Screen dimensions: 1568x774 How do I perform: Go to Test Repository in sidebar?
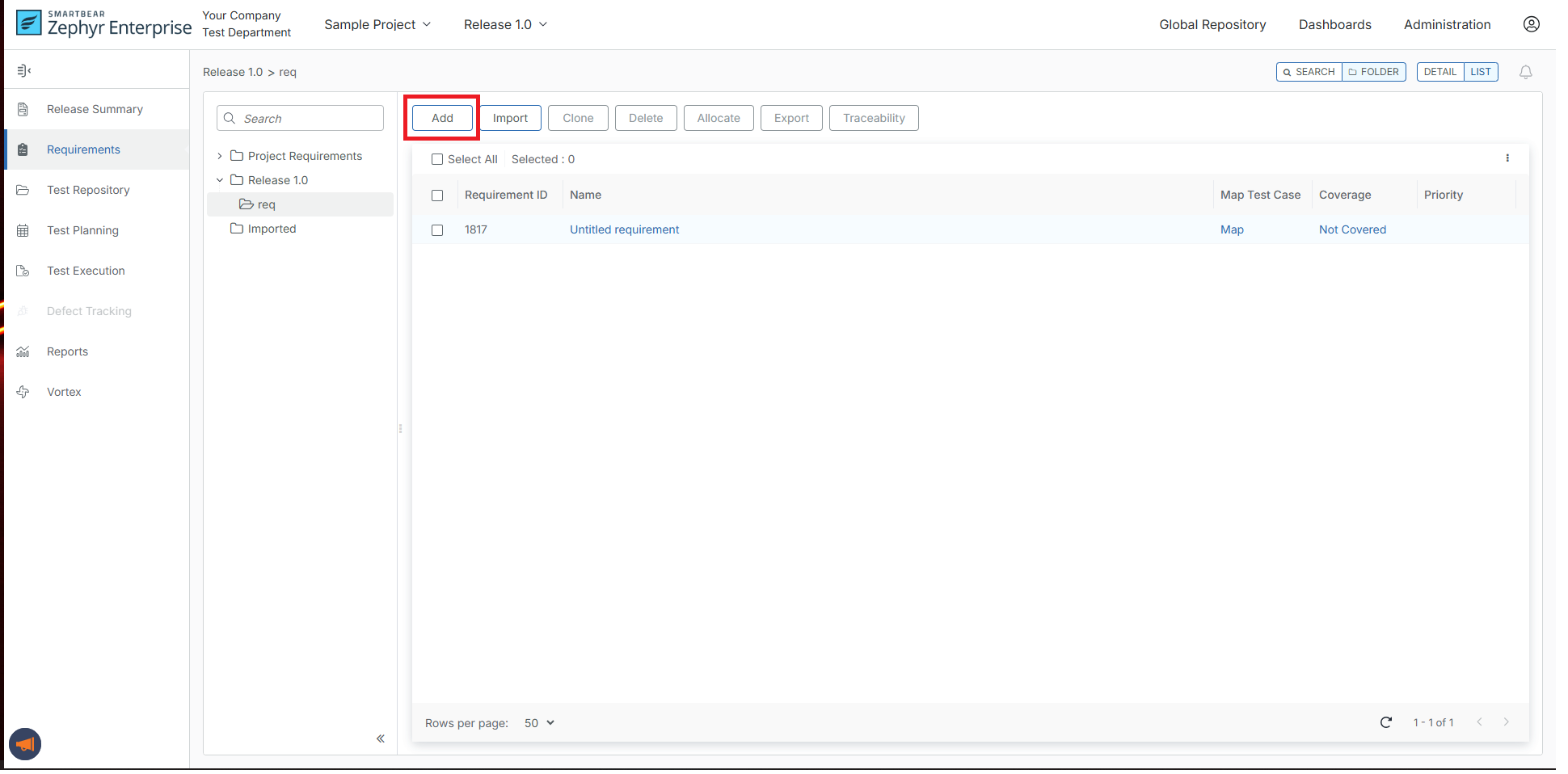(x=88, y=190)
